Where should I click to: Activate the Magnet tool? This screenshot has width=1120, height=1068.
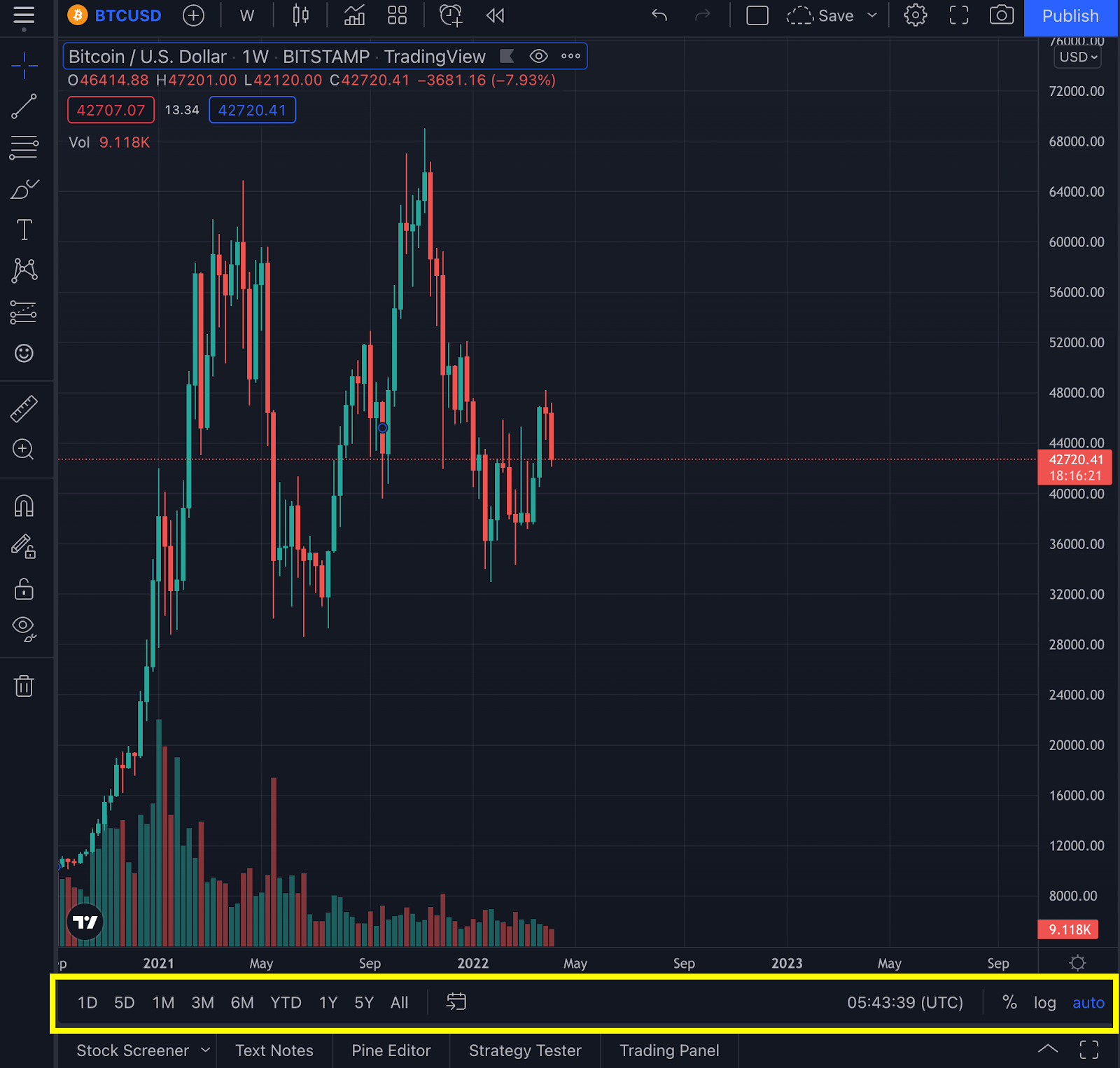tap(24, 506)
